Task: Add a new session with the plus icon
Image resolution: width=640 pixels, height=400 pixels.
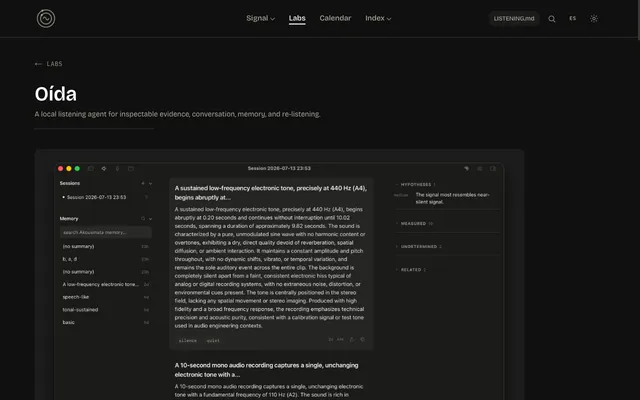Action: pos(143,183)
